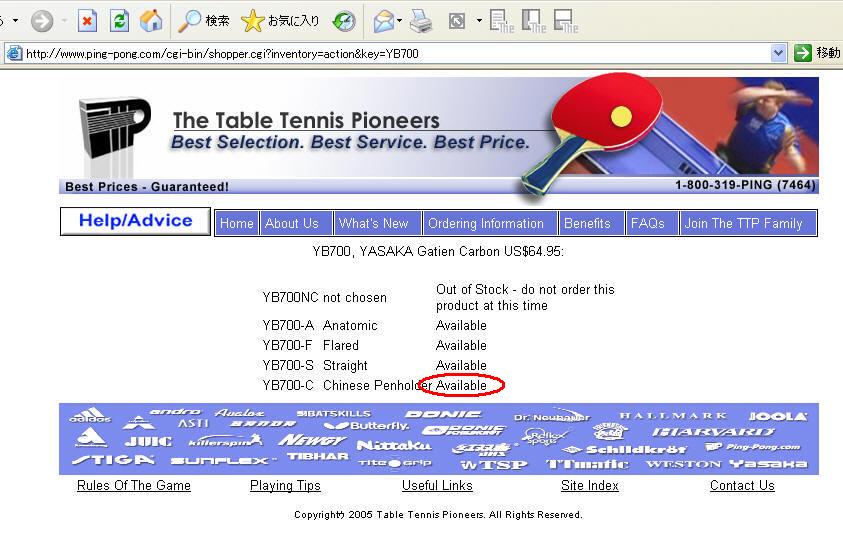Click the killerspin brand logo
Viewport: 843px width, 546px height.
[x=225, y=441]
